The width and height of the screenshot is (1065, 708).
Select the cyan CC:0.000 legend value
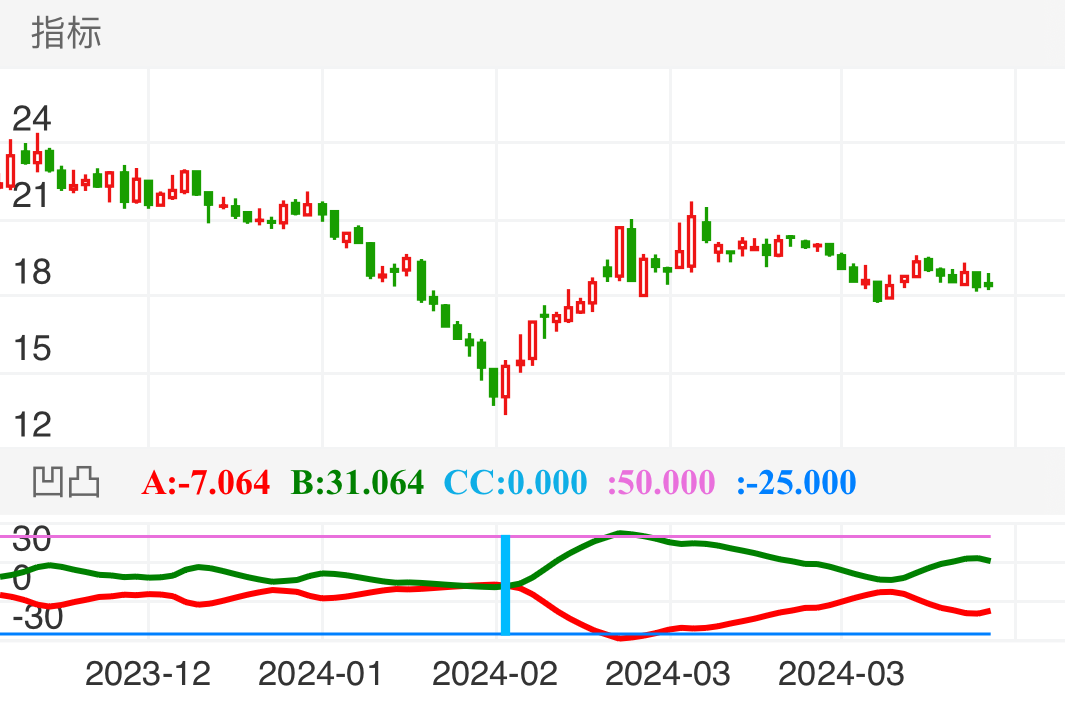515,483
